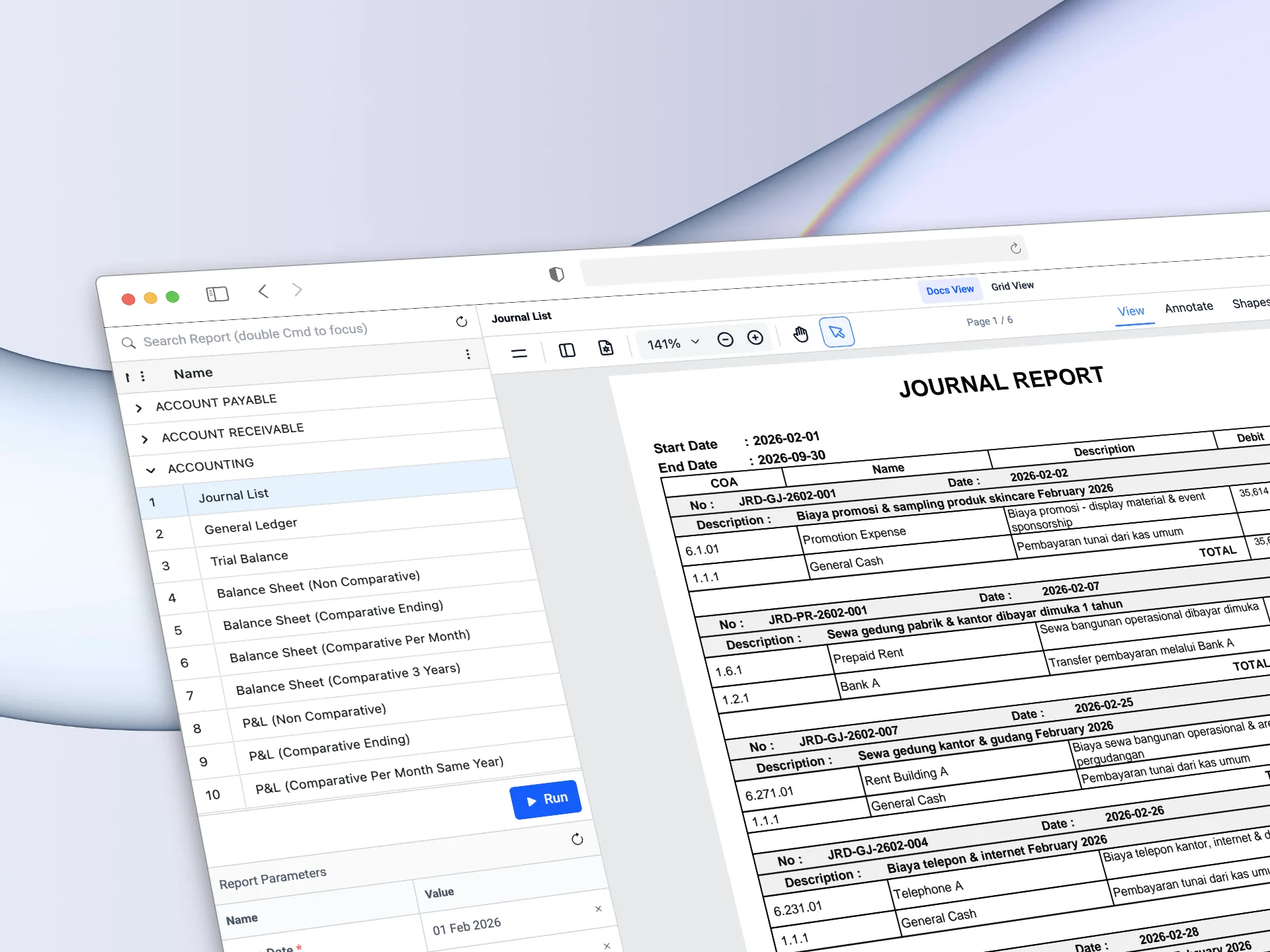1270x952 pixels.
Task: Click the blue Run button
Action: (x=546, y=800)
